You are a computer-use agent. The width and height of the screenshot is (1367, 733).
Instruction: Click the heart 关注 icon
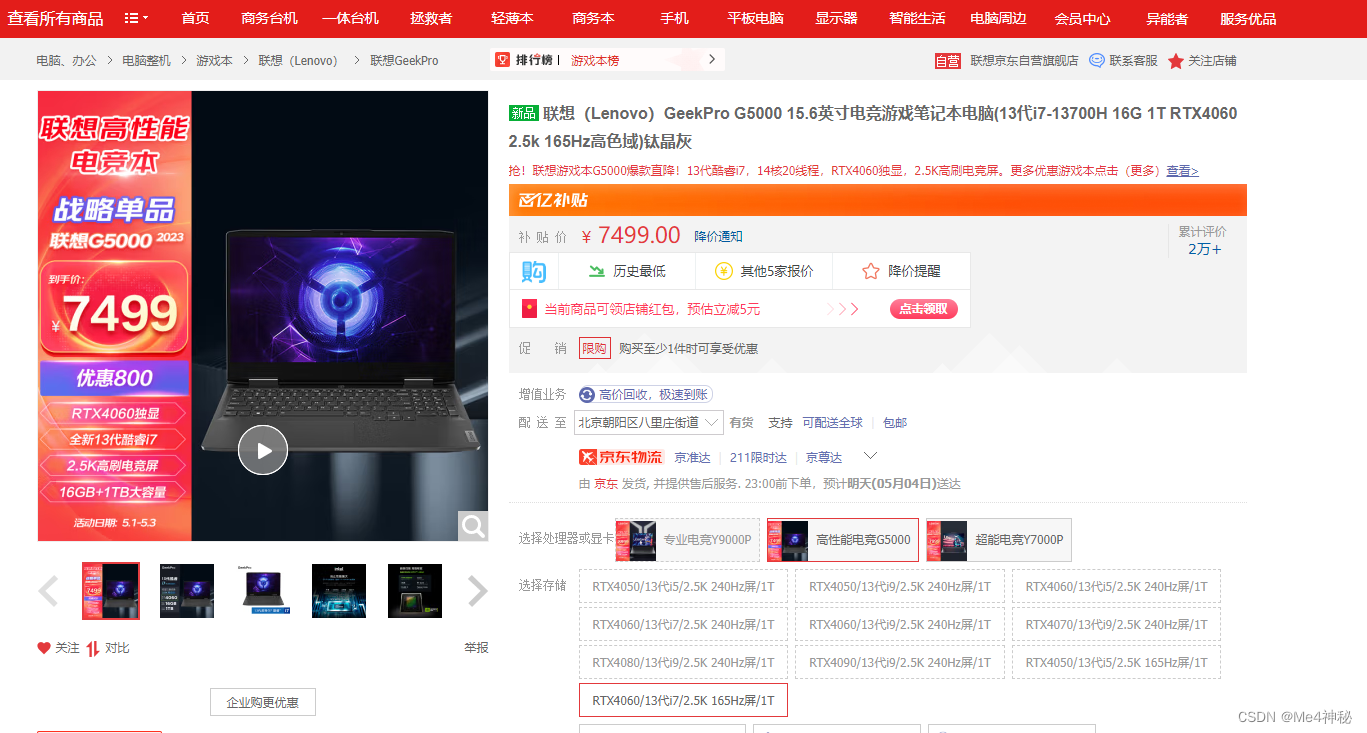click(x=44, y=648)
